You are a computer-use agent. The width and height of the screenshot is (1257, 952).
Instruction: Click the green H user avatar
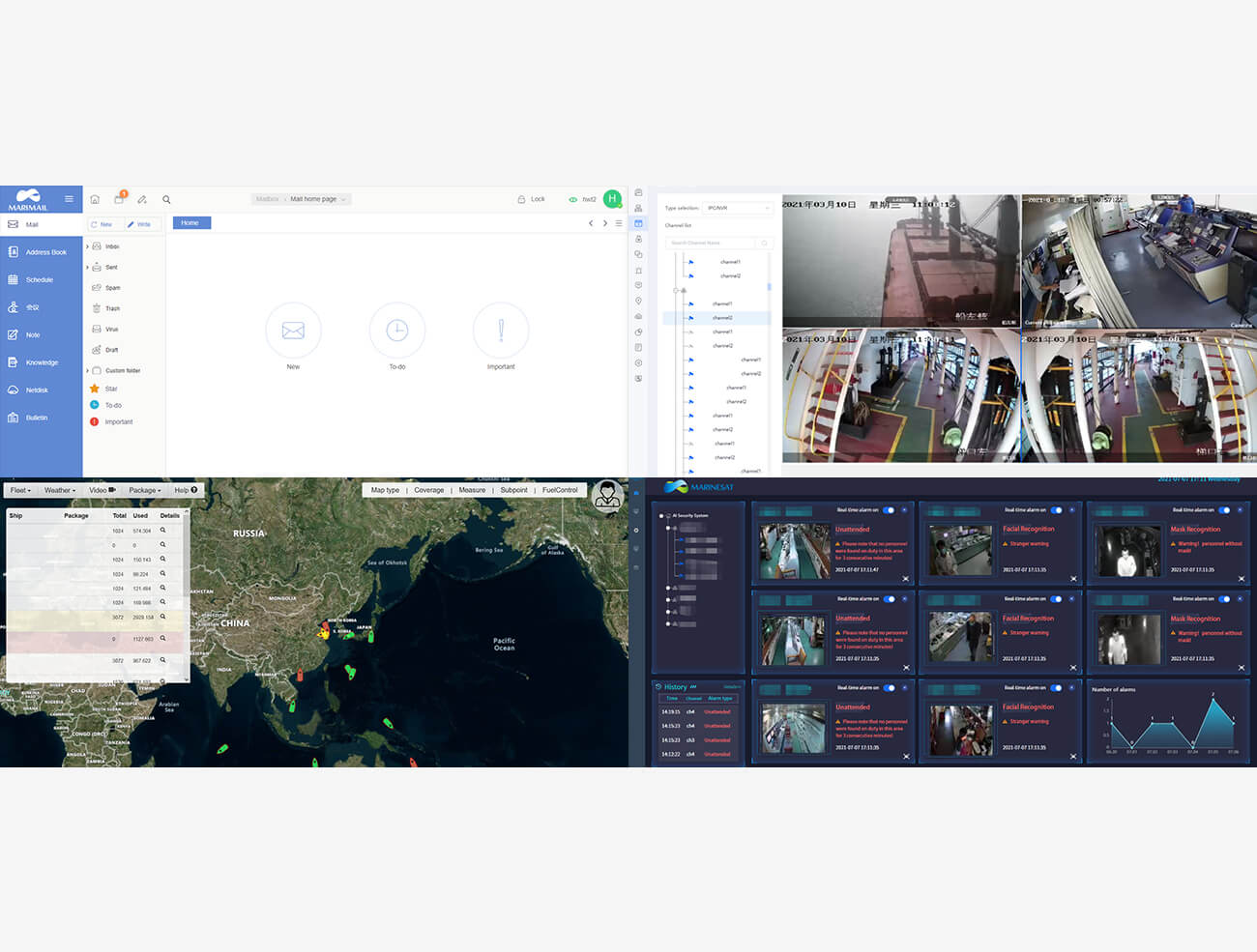pos(612,199)
